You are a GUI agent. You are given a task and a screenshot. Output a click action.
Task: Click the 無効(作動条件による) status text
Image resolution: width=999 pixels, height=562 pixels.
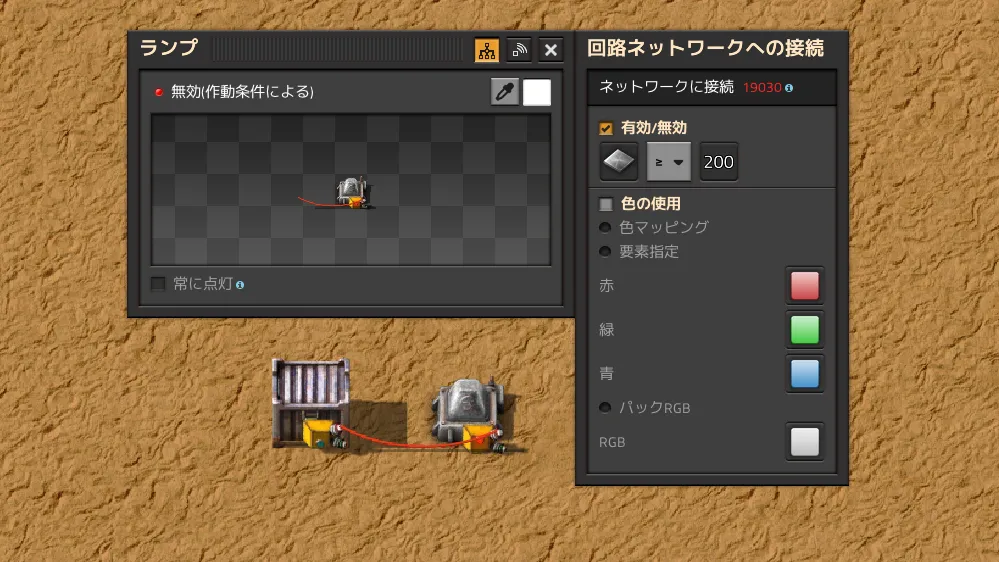click(242, 92)
